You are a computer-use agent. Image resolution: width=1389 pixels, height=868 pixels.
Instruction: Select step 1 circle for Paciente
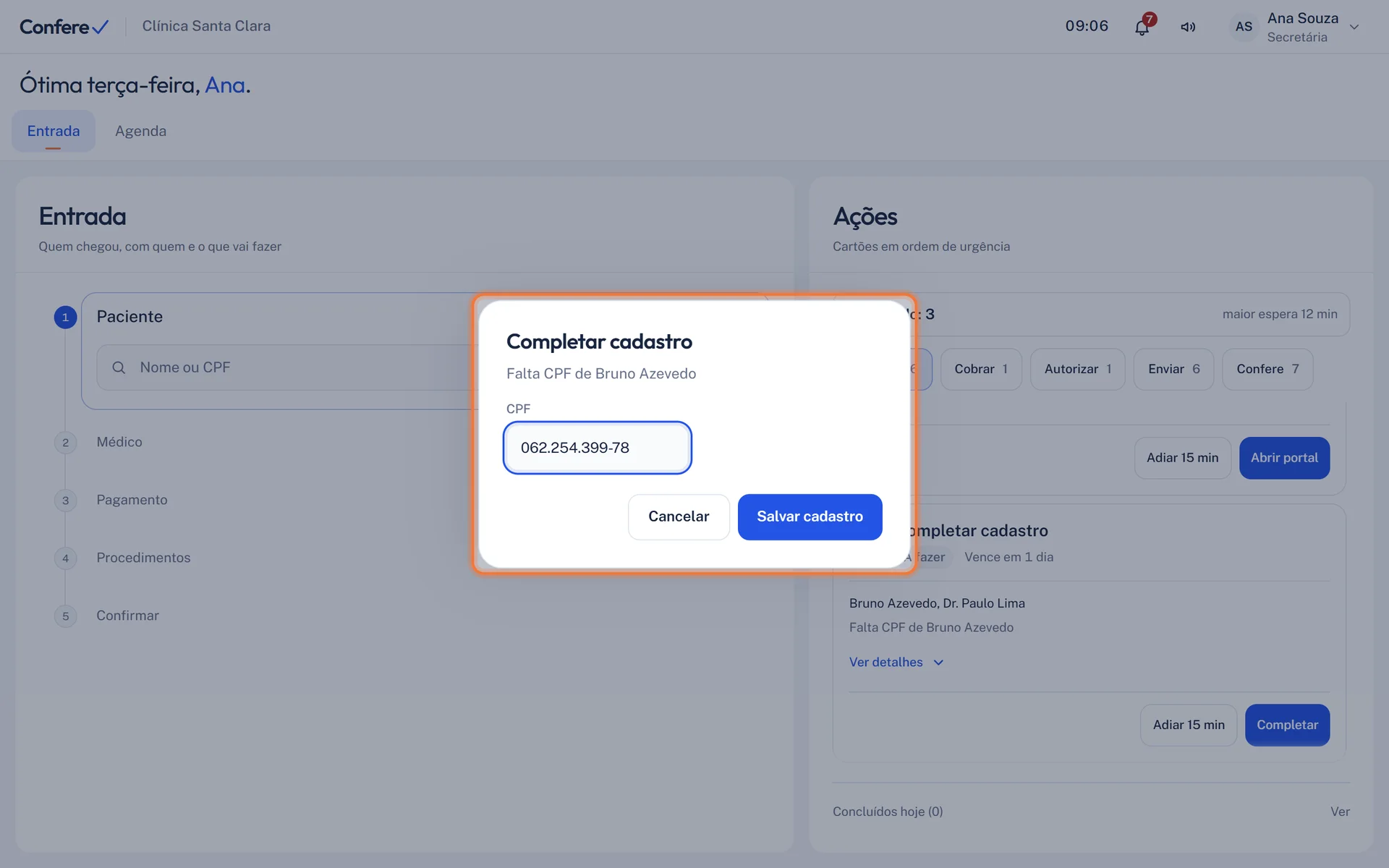tap(65, 317)
